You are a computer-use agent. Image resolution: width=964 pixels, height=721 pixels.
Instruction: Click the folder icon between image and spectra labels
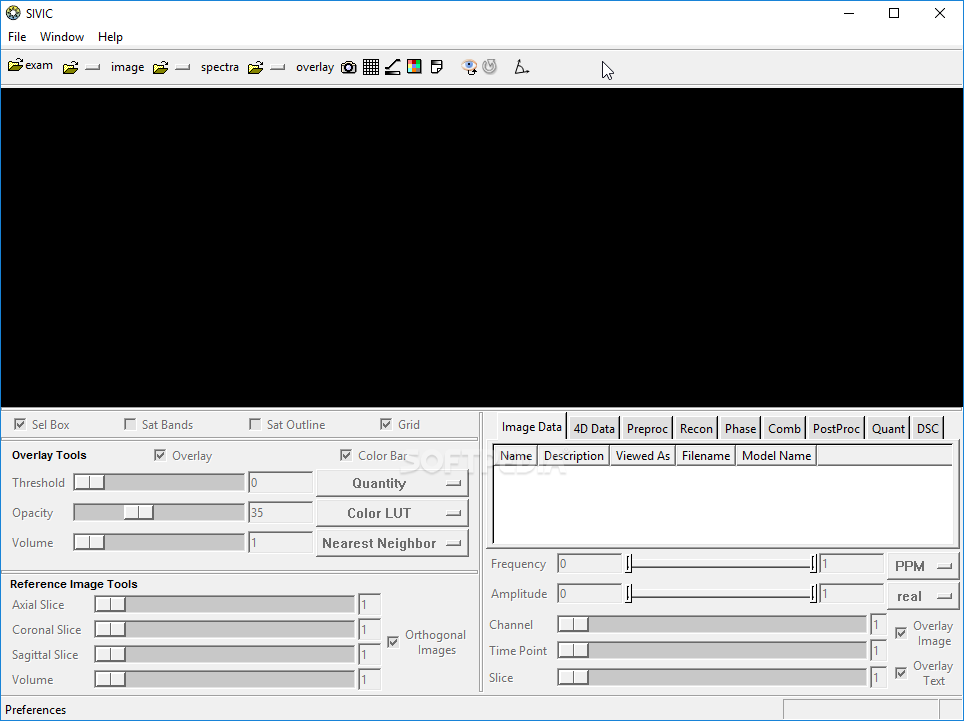coord(160,67)
